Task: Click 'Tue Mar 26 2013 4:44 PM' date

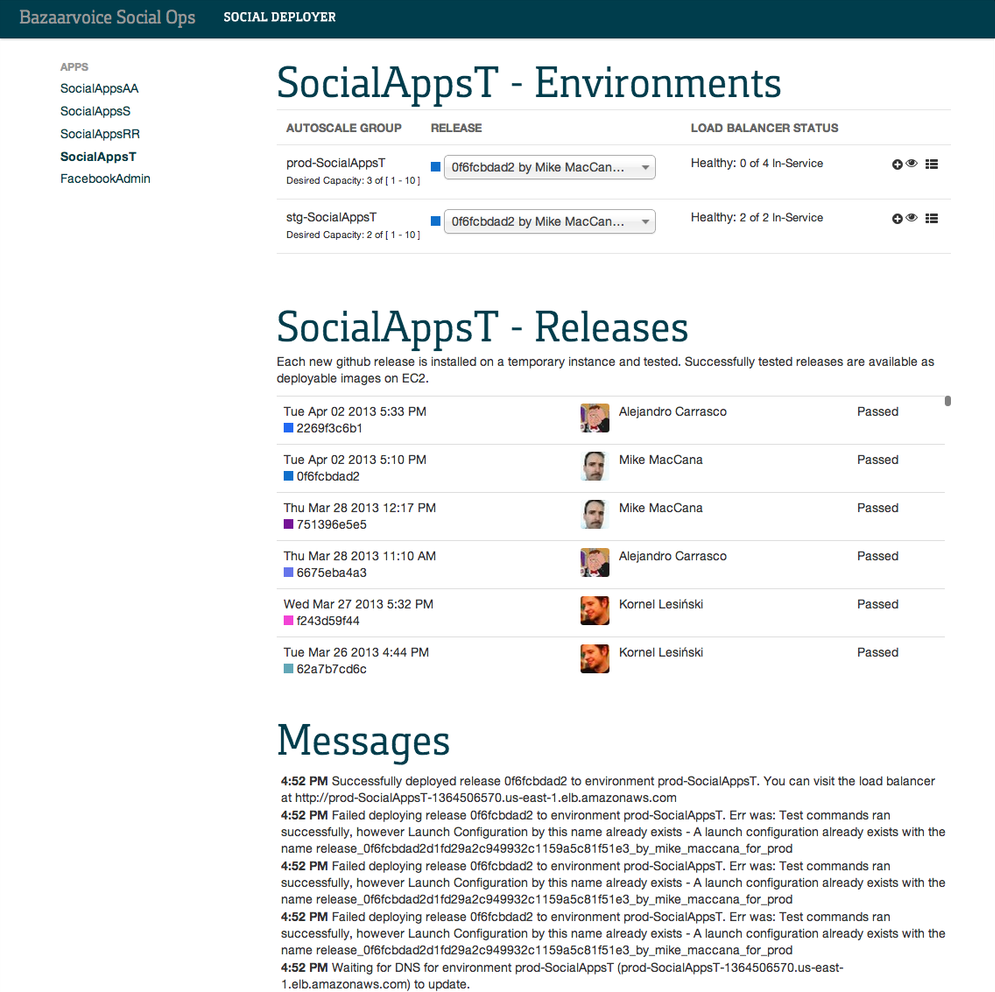Action: 356,652
